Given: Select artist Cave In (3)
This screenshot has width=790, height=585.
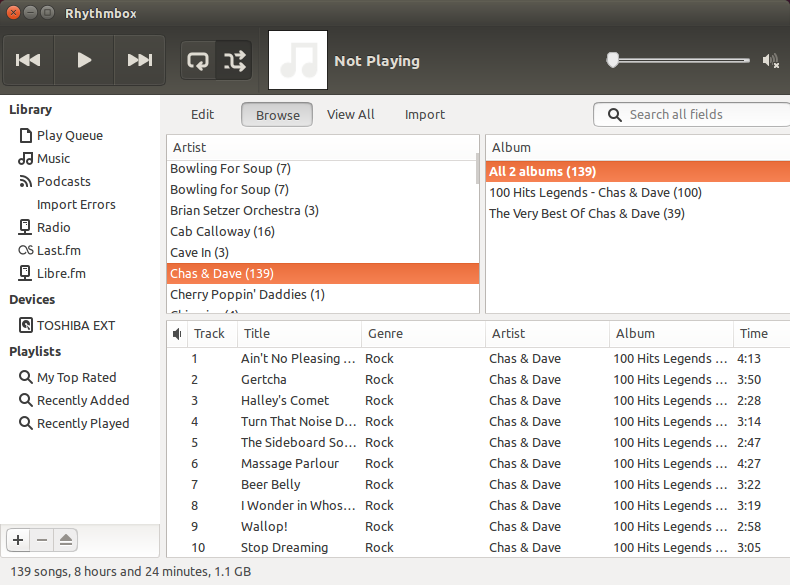Looking at the screenshot, I should [321, 252].
